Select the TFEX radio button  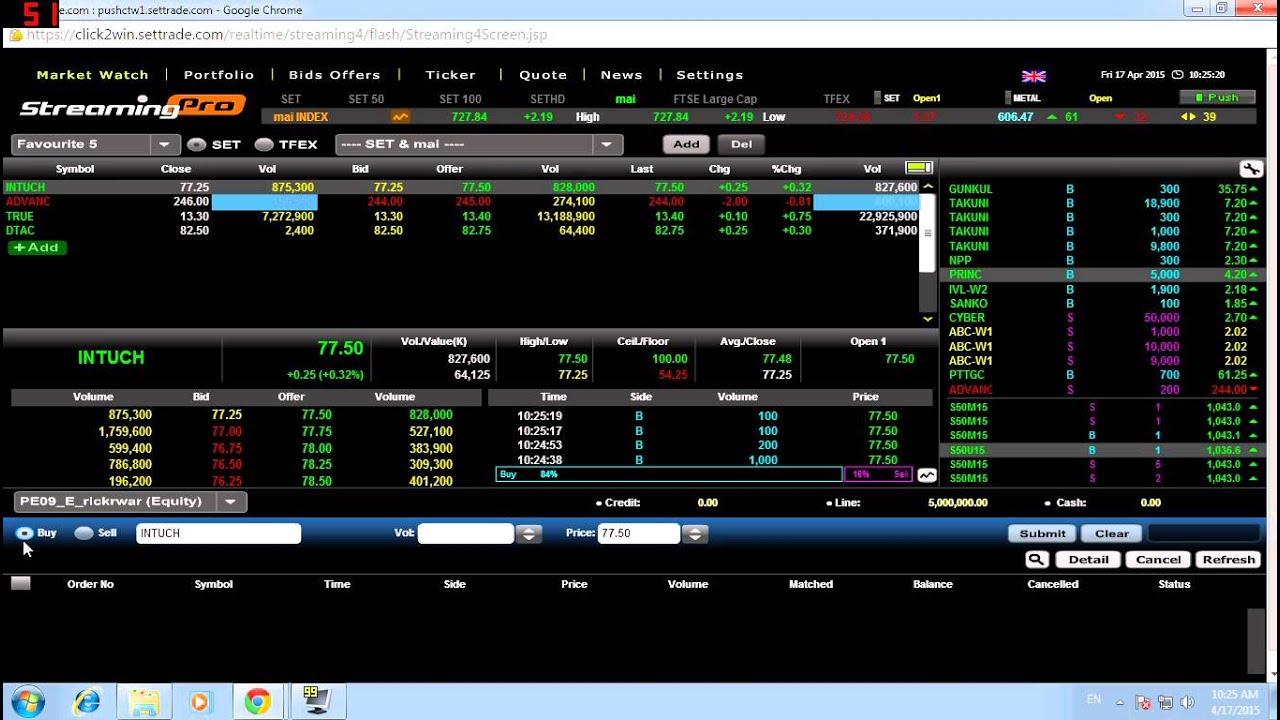click(x=264, y=145)
